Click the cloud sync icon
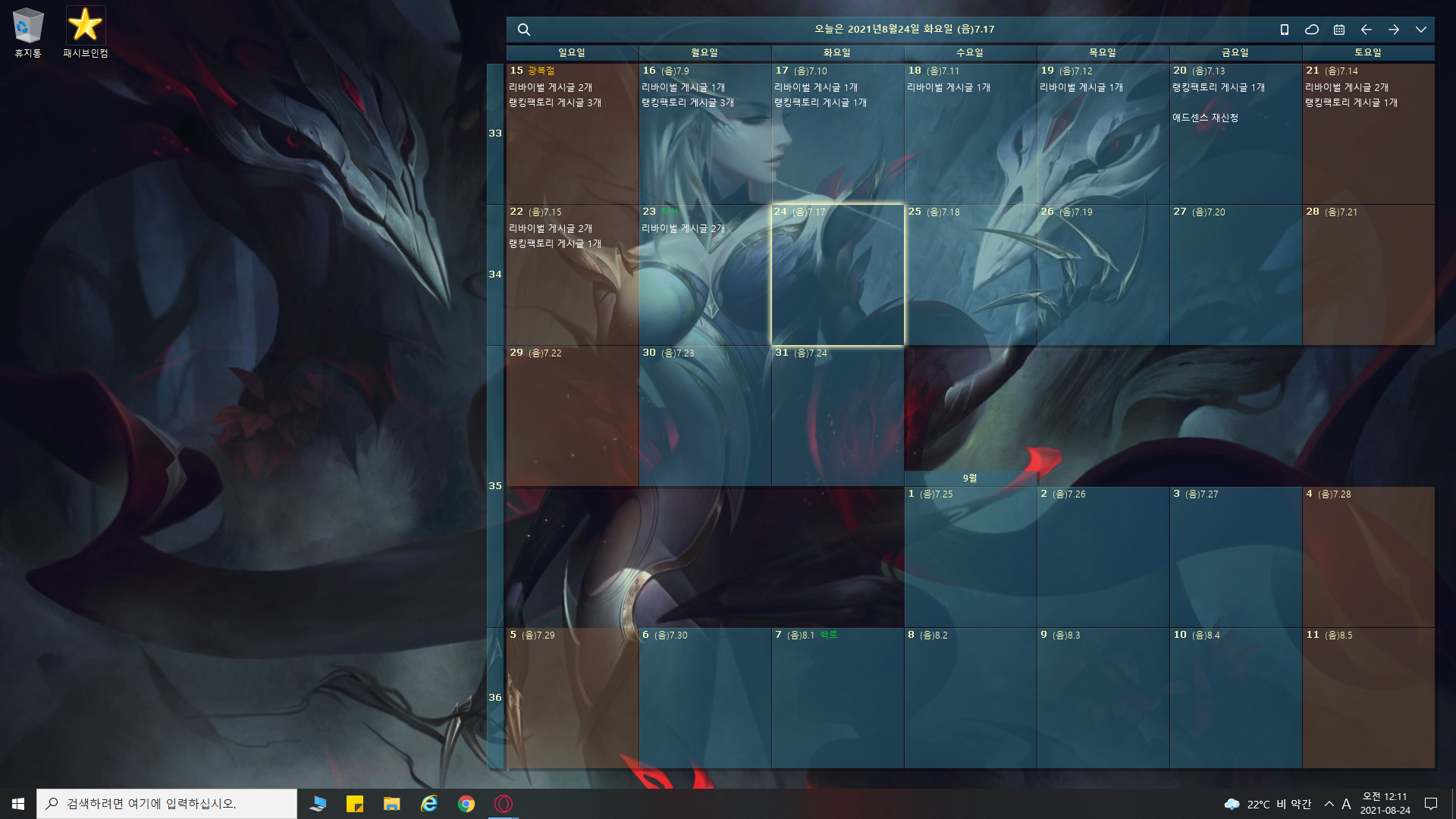Screen dimensions: 1456x819 coord(1311,30)
